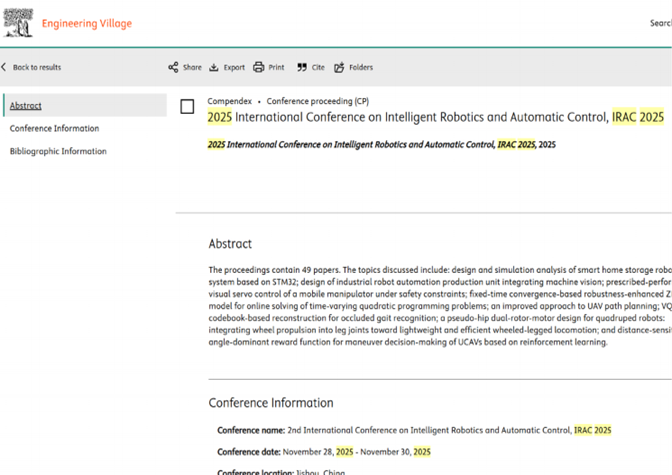672x475 pixels.
Task: Open the Search menu at top right
Action: (x=661, y=23)
